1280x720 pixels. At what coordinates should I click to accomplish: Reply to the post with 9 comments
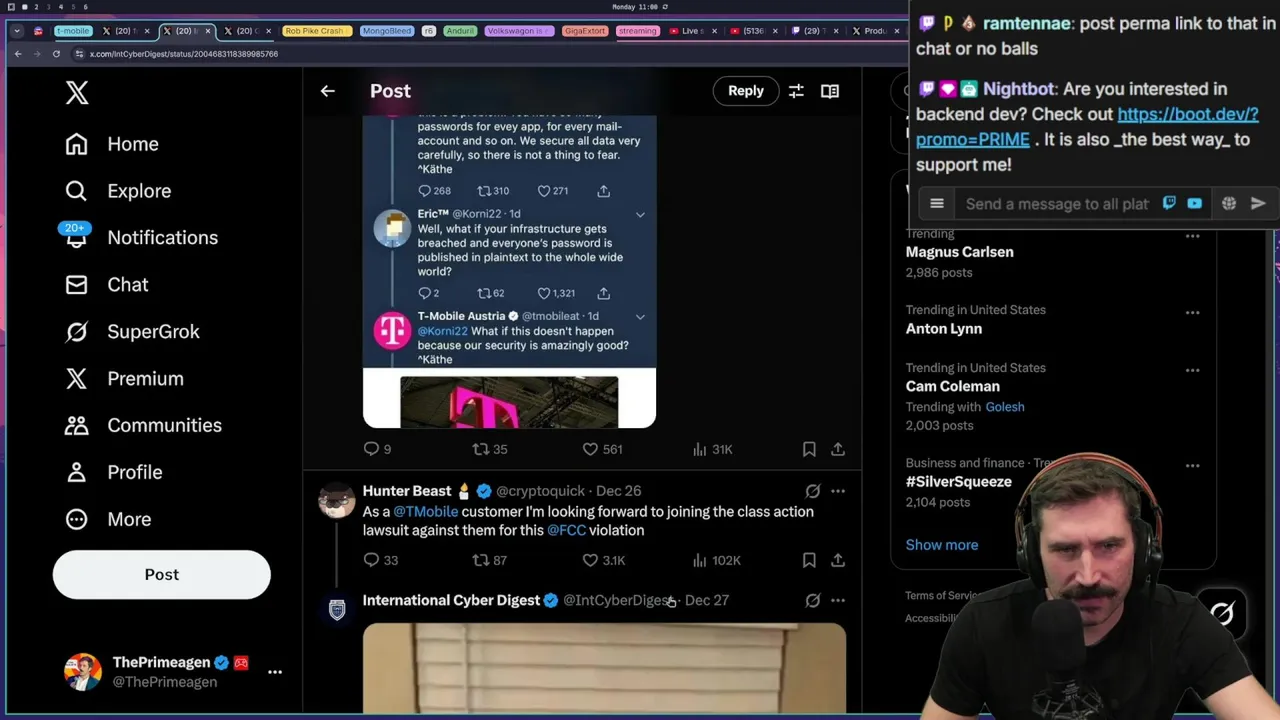click(x=377, y=450)
